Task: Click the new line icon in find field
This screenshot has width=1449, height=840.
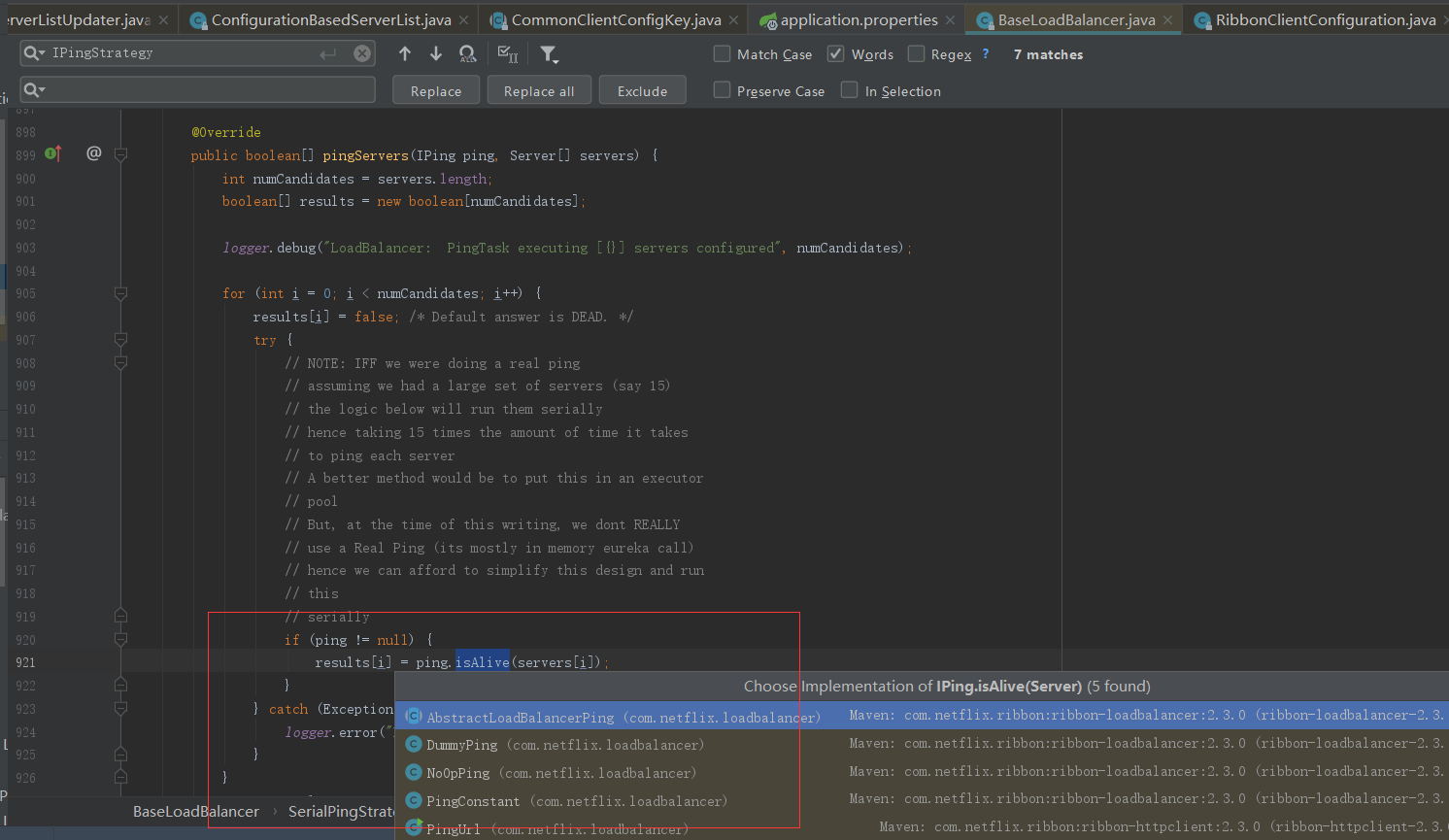Action: tap(328, 53)
